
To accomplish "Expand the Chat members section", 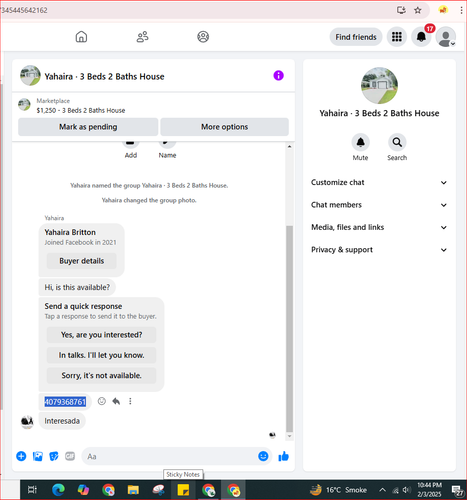I will point(379,205).
